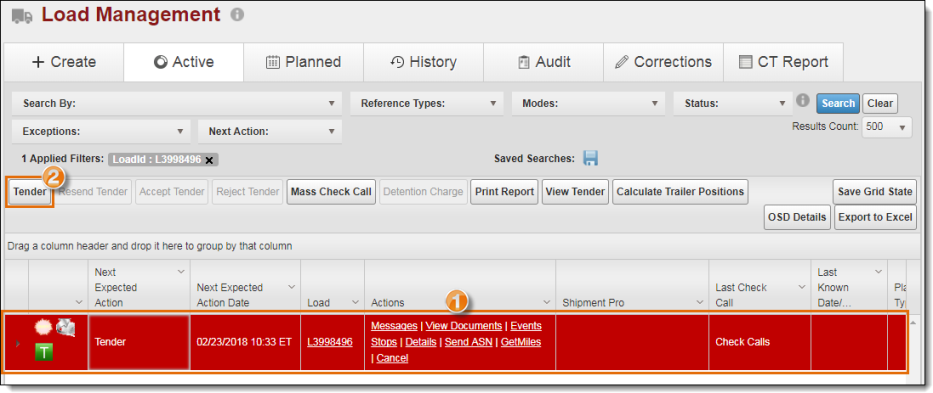The width and height of the screenshot is (933, 393).
Task: Switch to the Corrections tab
Action: pyautogui.click(x=663, y=62)
